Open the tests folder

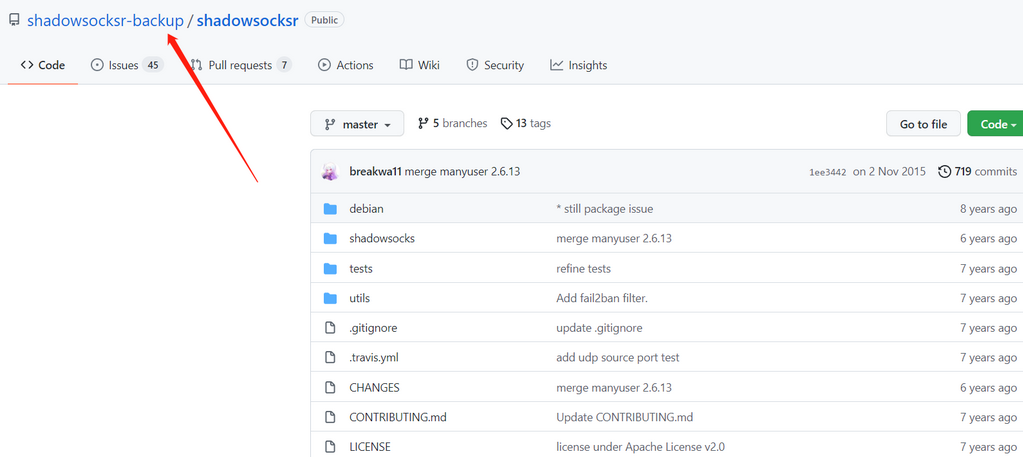tap(361, 268)
